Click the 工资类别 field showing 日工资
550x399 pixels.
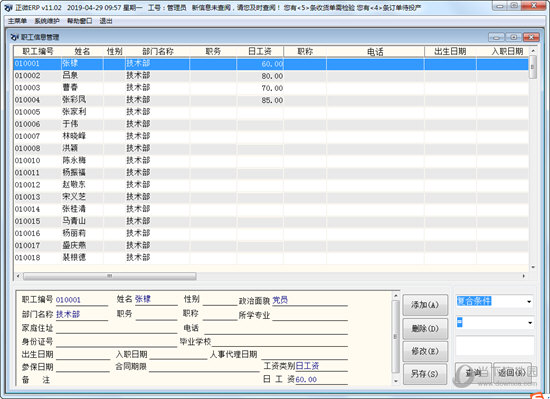[x=321, y=366]
